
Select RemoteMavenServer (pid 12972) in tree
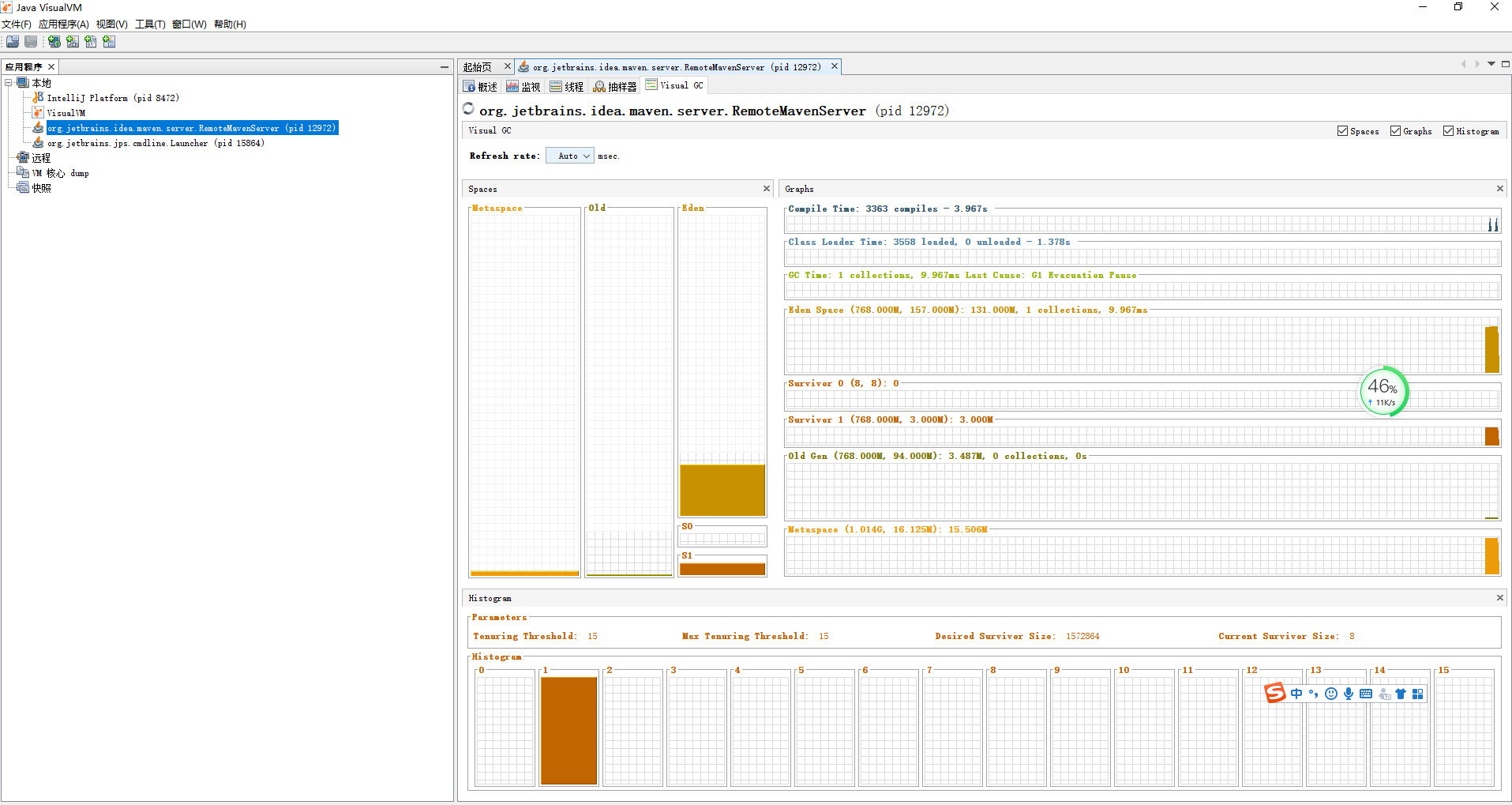point(192,128)
